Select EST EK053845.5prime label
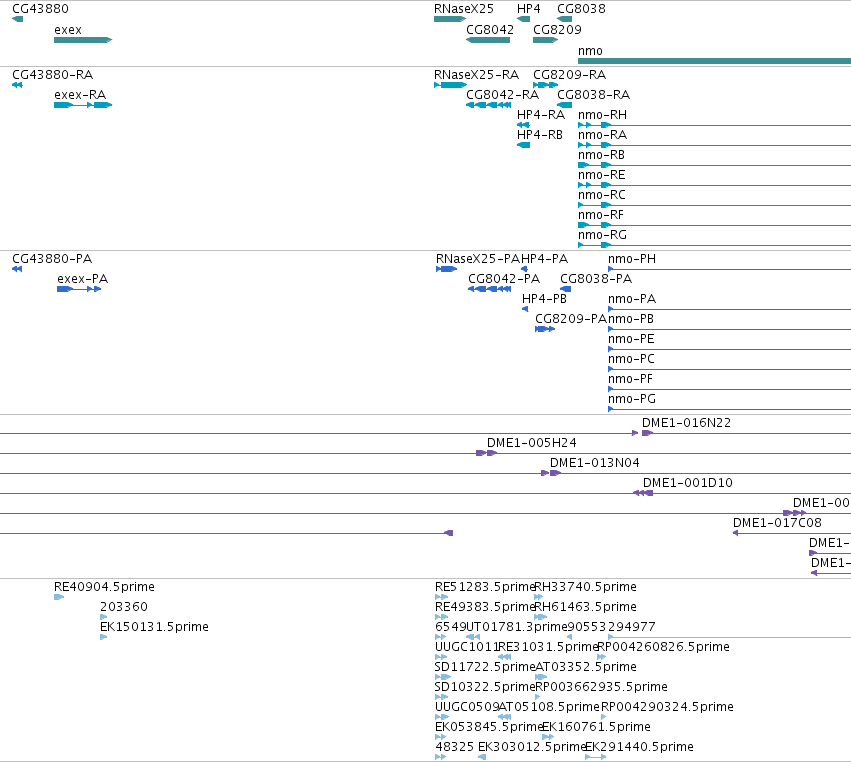Viewport: 851px width, 762px height. (x=489, y=727)
